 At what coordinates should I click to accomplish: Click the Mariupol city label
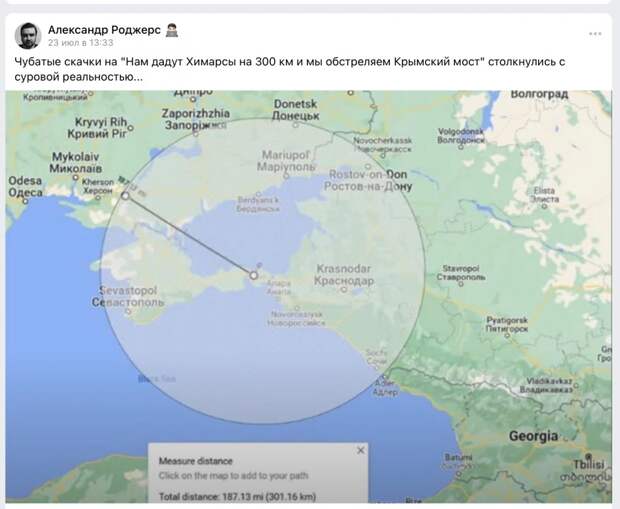(x=286, y=161)
